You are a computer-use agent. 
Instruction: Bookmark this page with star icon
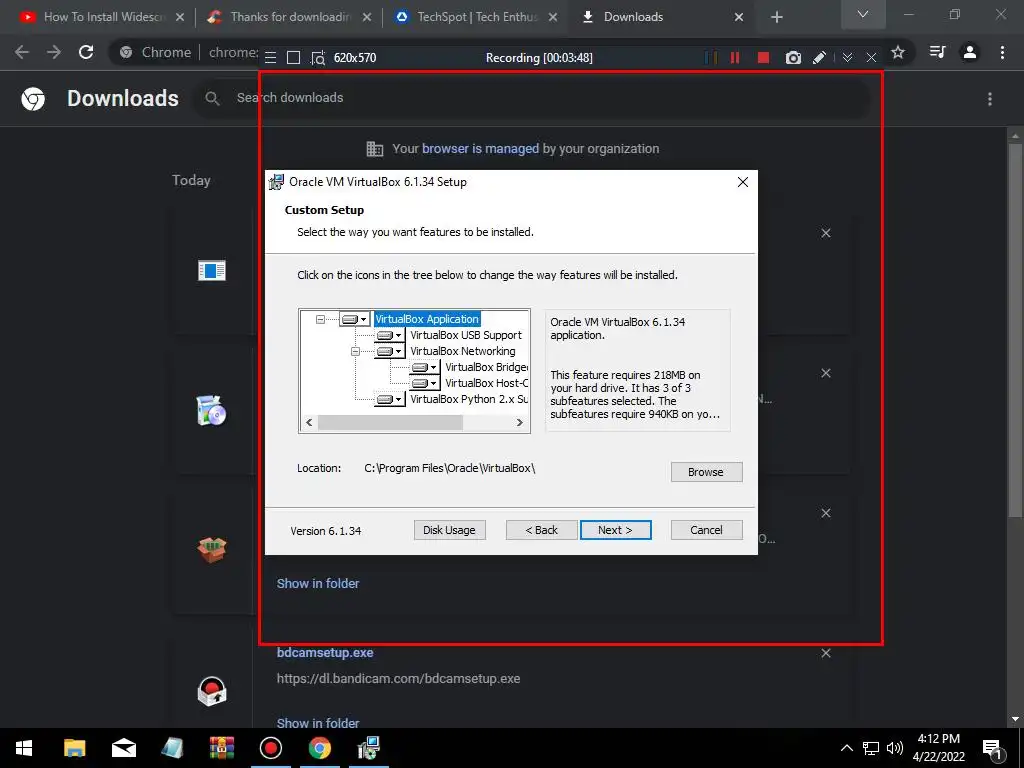coord(898,52)
